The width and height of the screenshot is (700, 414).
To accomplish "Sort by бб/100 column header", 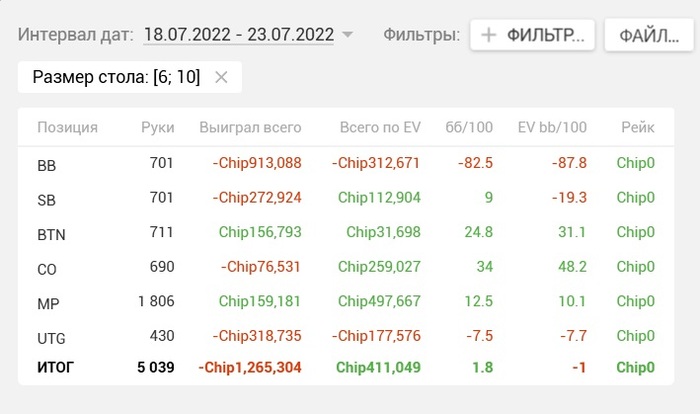I will click(469, 128).
